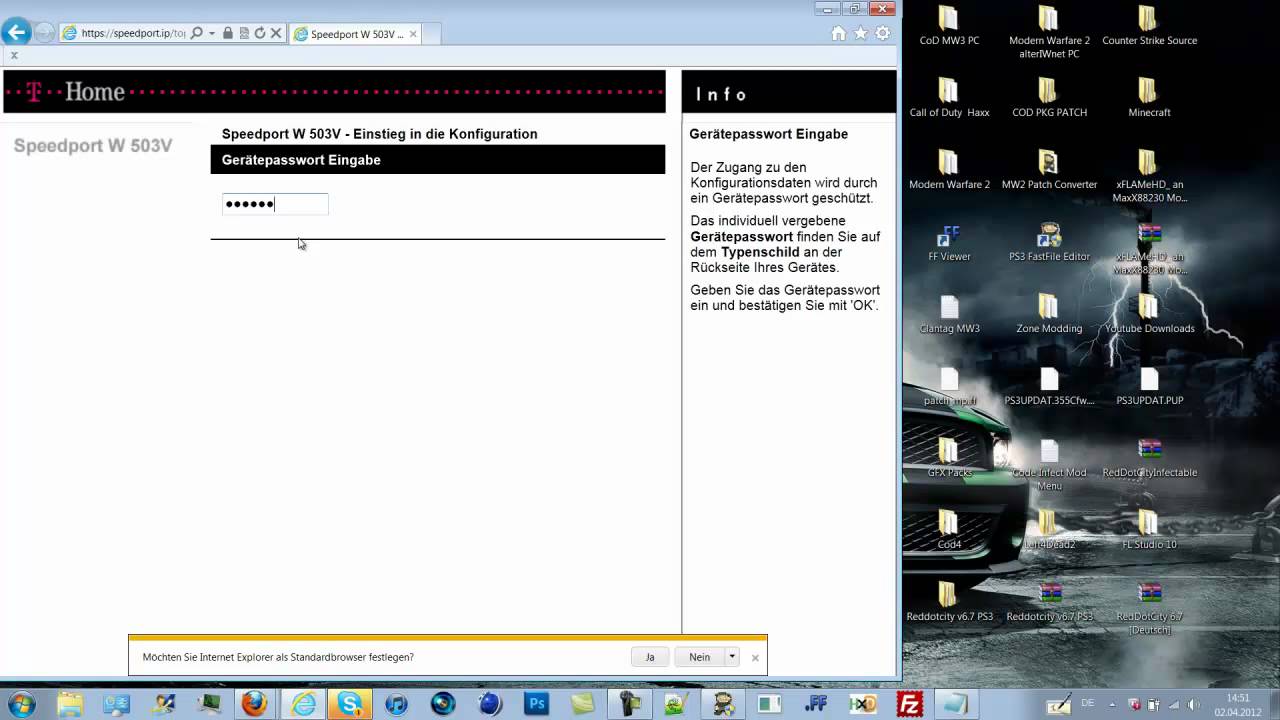Open the Windows Start menu orb
The width and height of the screenshot is (1280, 720).
[x=21, y=704]
